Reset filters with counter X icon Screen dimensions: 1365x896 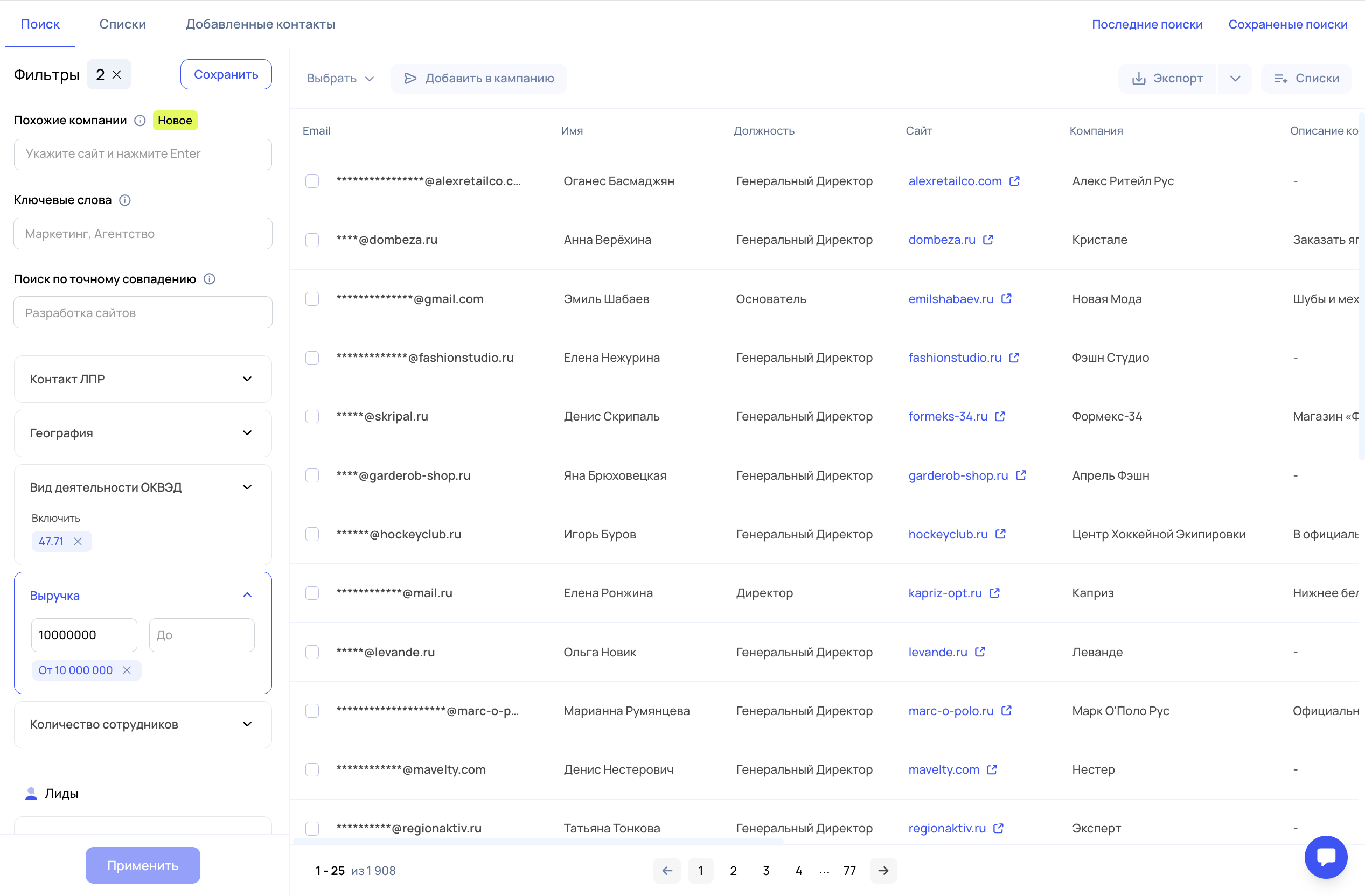116,74
